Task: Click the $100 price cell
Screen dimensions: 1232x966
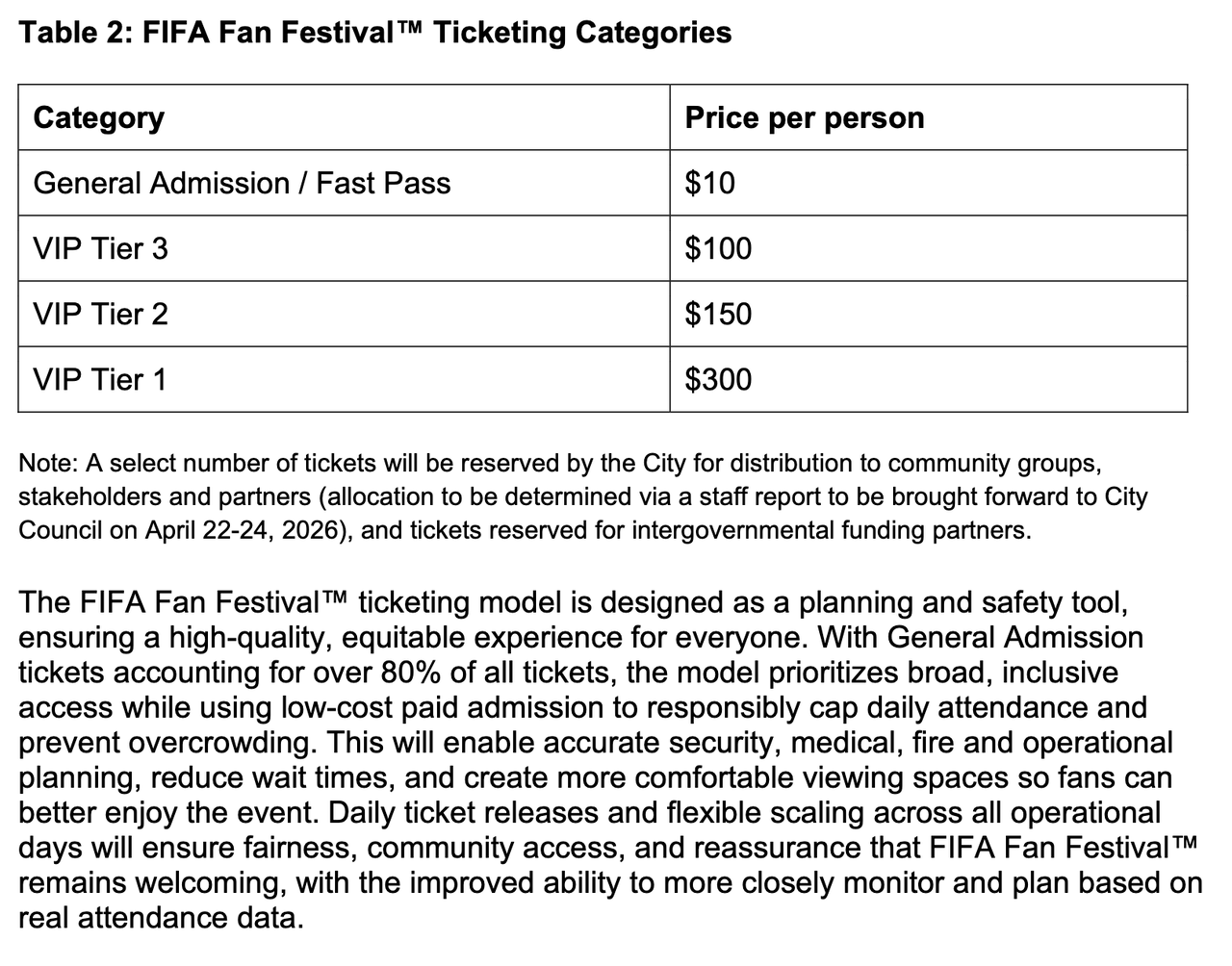Action: click(x=718, y=248)
